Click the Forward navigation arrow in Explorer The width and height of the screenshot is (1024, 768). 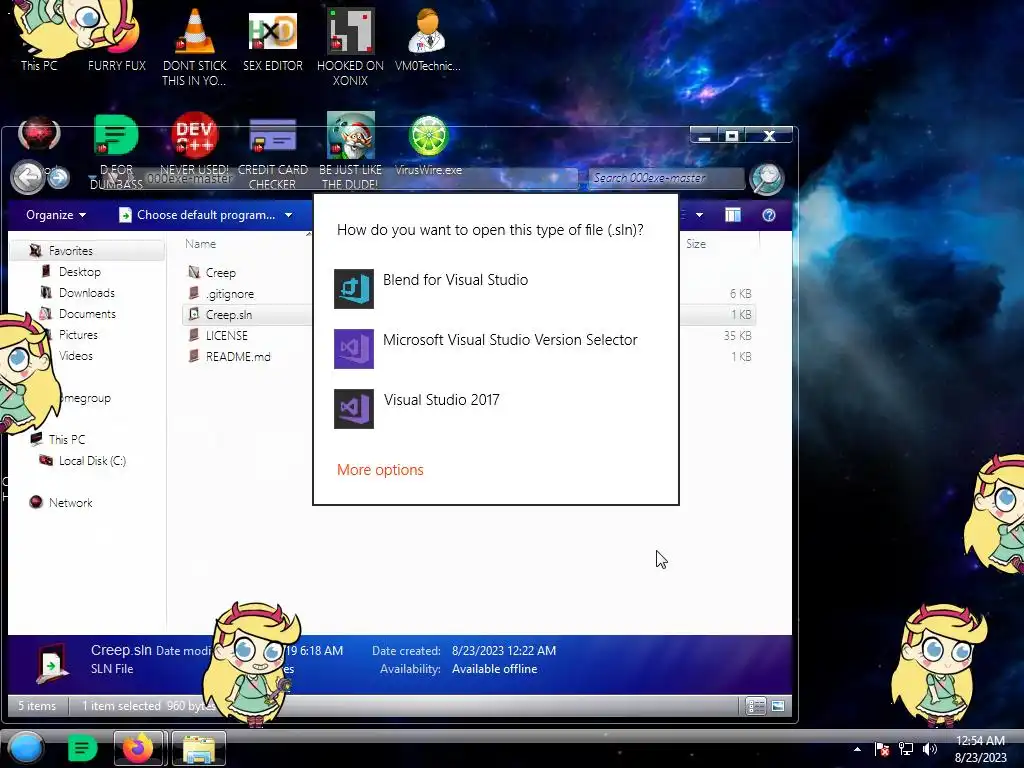[x=59, y=178]
